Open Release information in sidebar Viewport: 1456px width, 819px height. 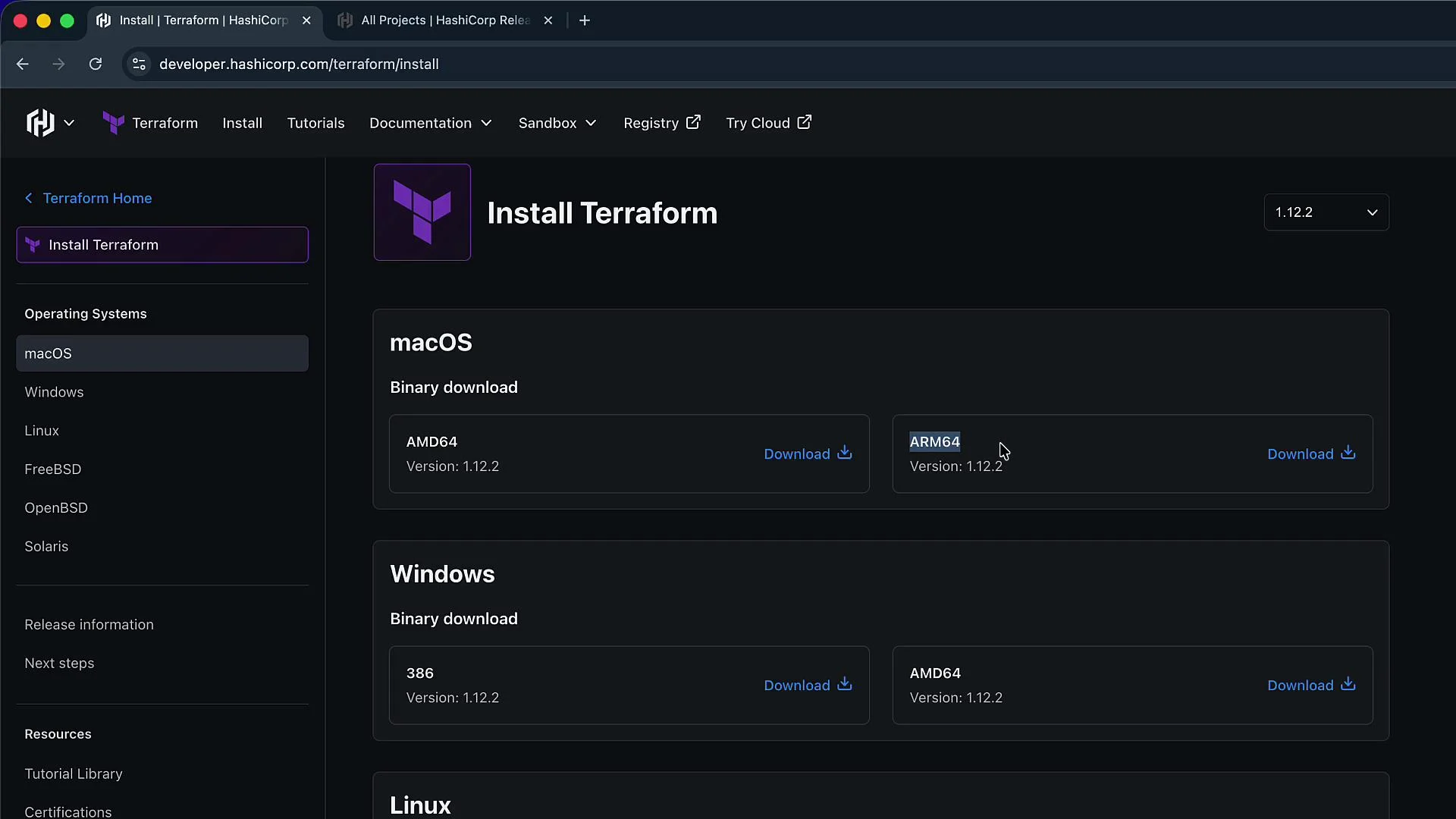[x=89, y=625]
